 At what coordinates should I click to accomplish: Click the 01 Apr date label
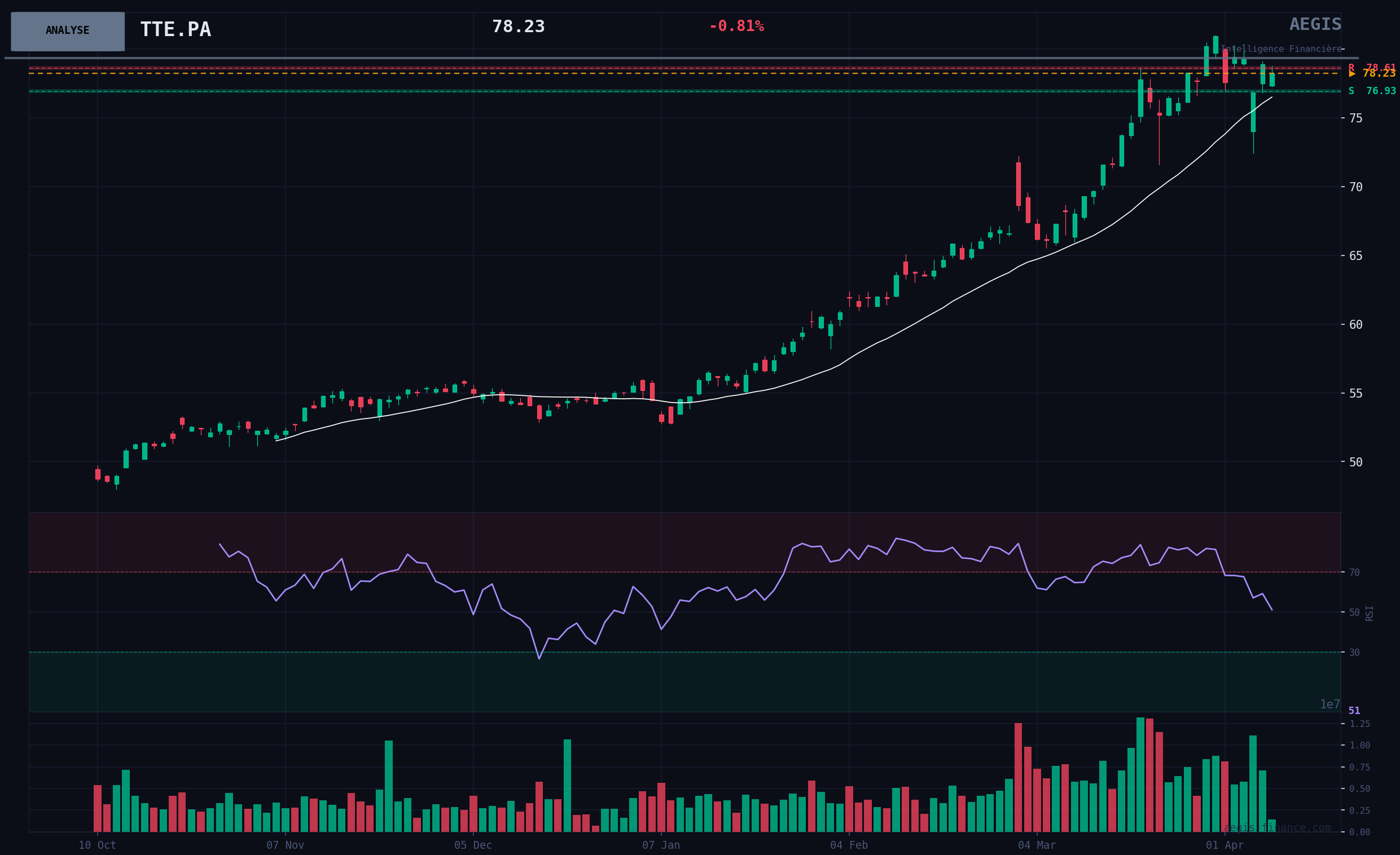1225,845
